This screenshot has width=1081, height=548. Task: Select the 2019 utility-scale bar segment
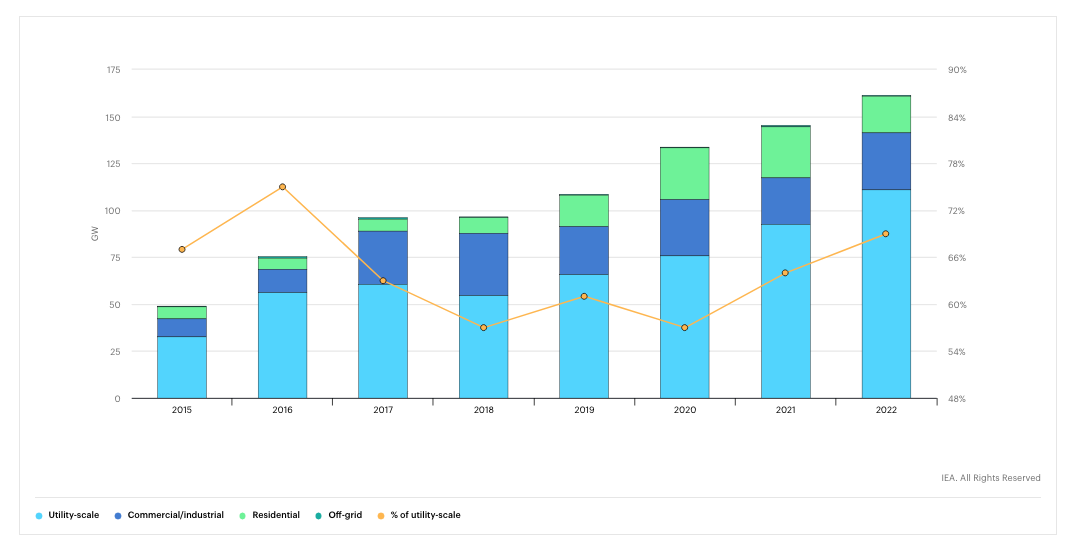[x=584, y=336]
